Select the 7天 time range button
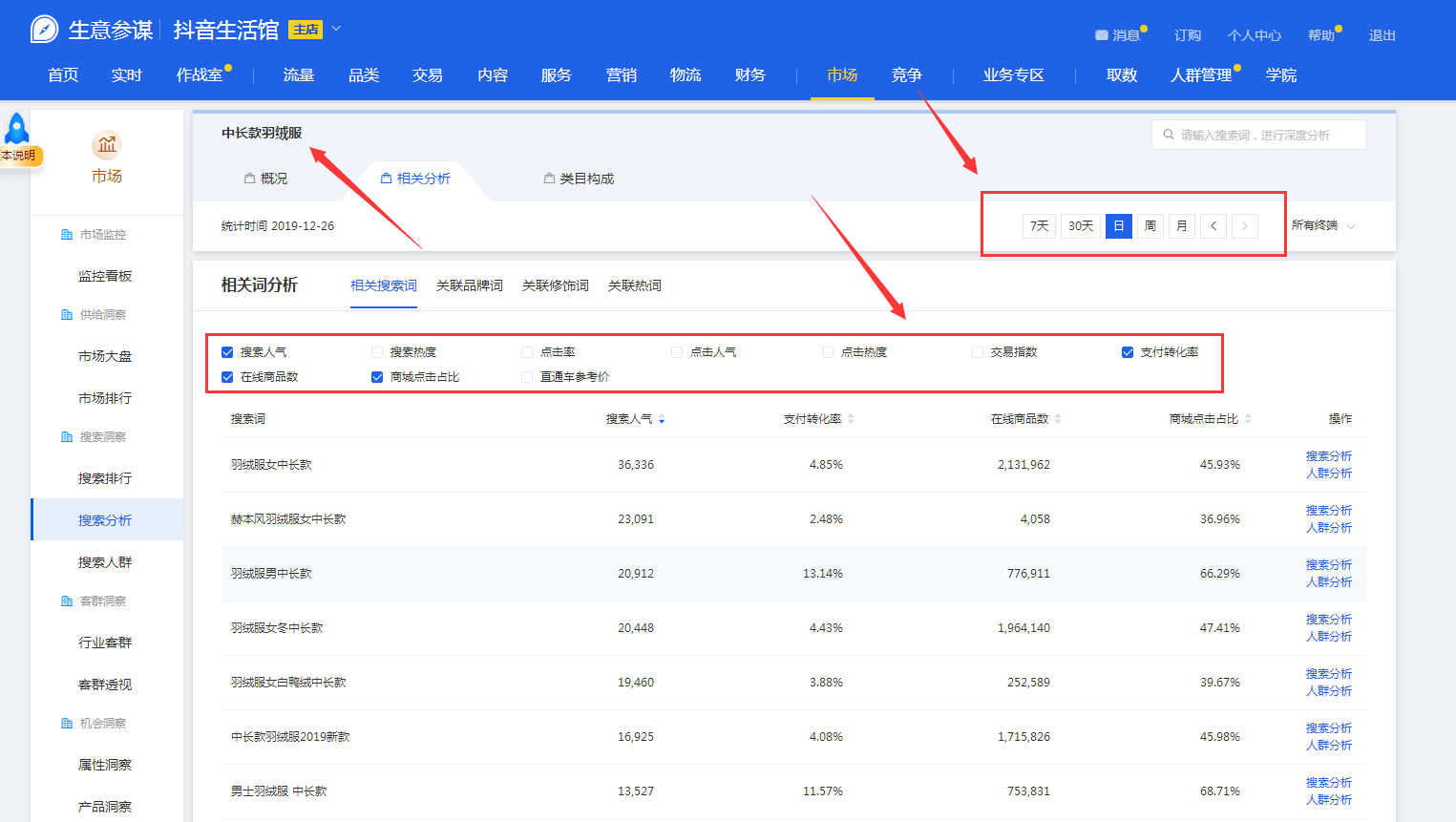 [x=1039, y=226]
